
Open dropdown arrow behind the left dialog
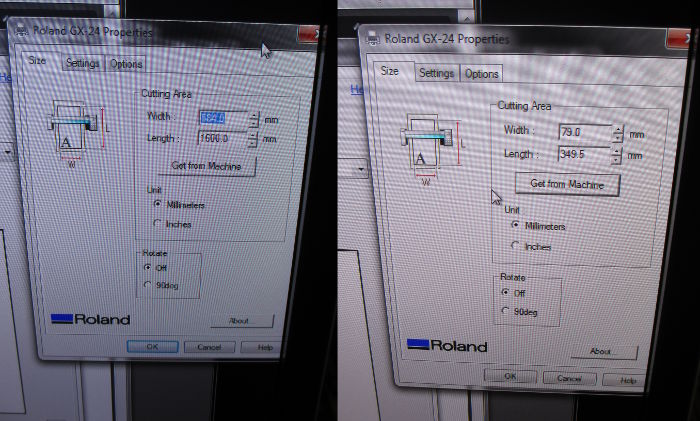pyautogui.click(x=8, y=152)
